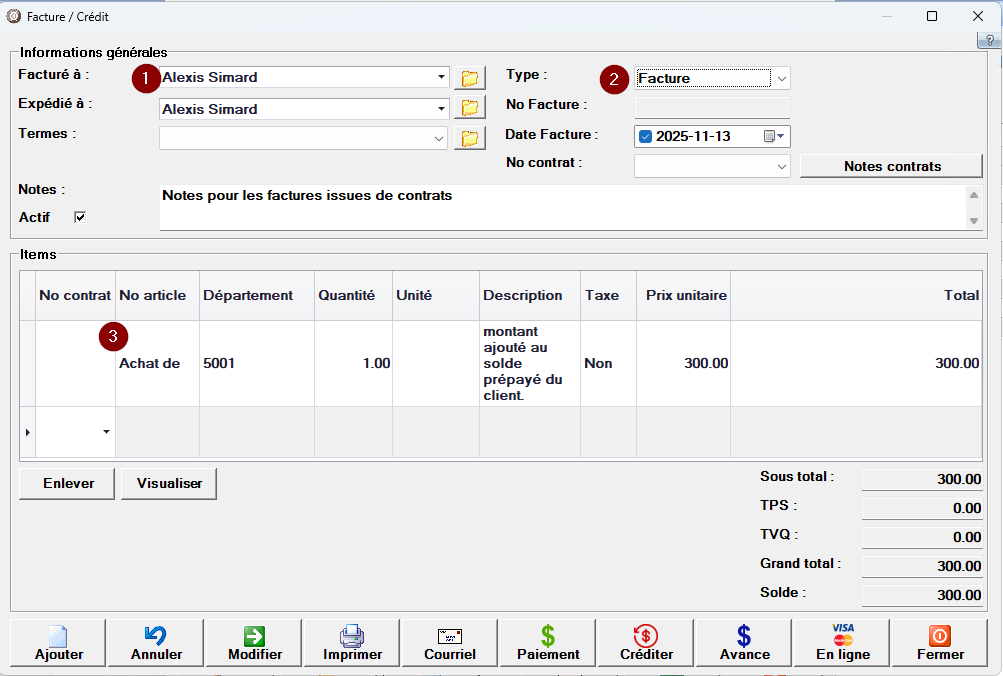Click inside the Notes text field
1003x676 pixels.
tap(560, 207)
